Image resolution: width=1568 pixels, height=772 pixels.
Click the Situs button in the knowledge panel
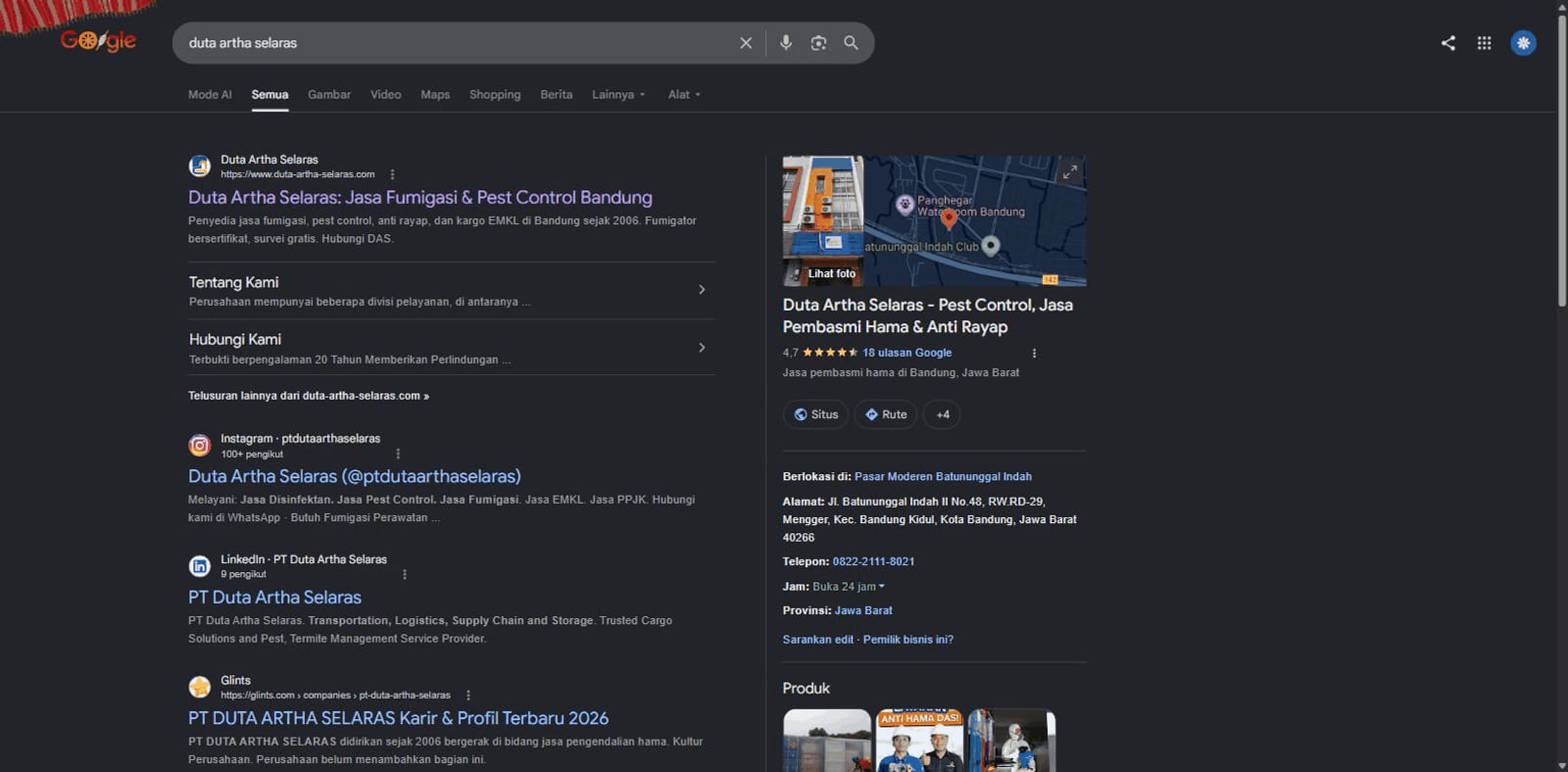coord(815,414)
